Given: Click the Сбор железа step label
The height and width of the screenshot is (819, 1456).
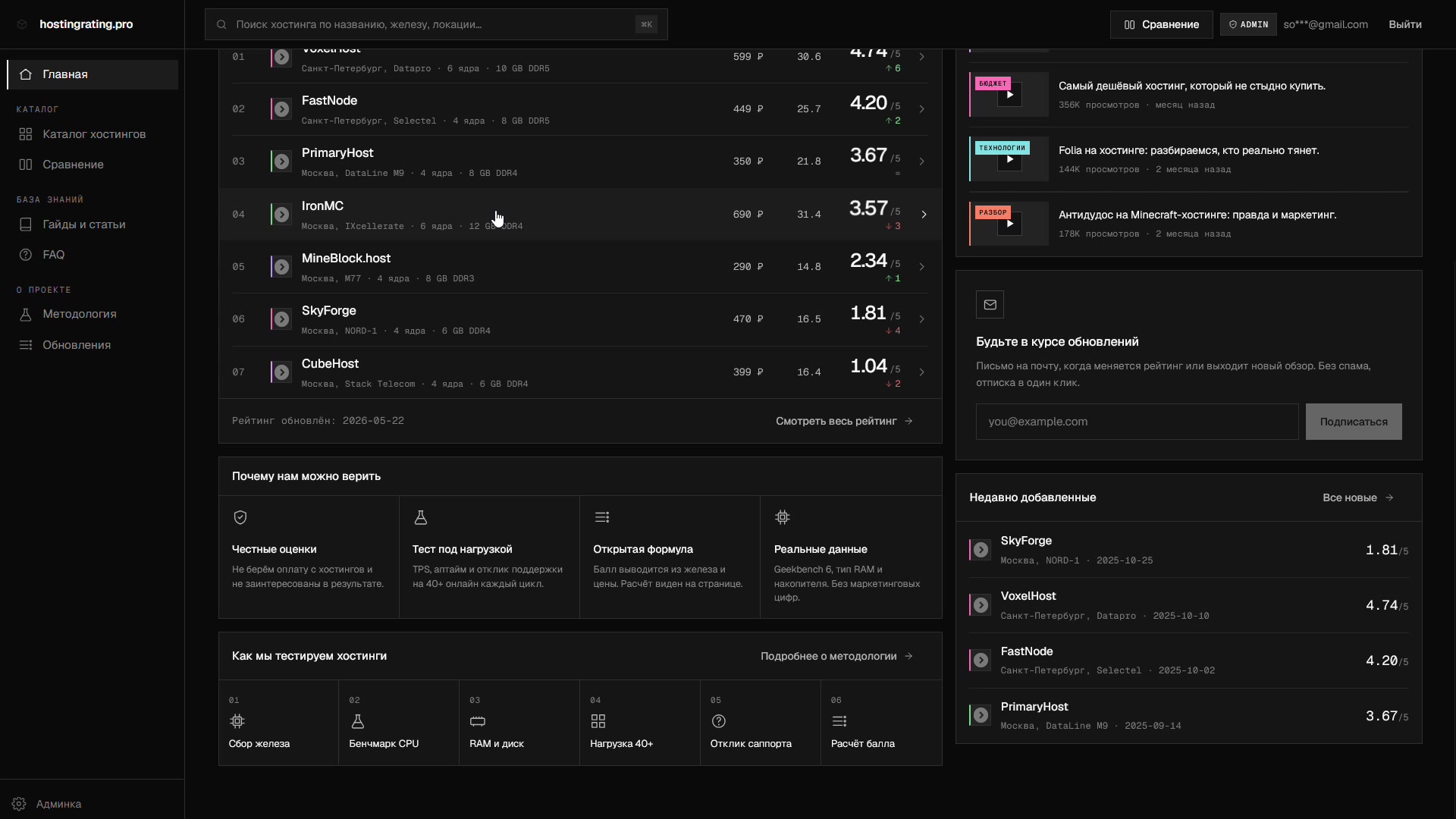Looking at the screenshot, I should click(x=259, y=744).
